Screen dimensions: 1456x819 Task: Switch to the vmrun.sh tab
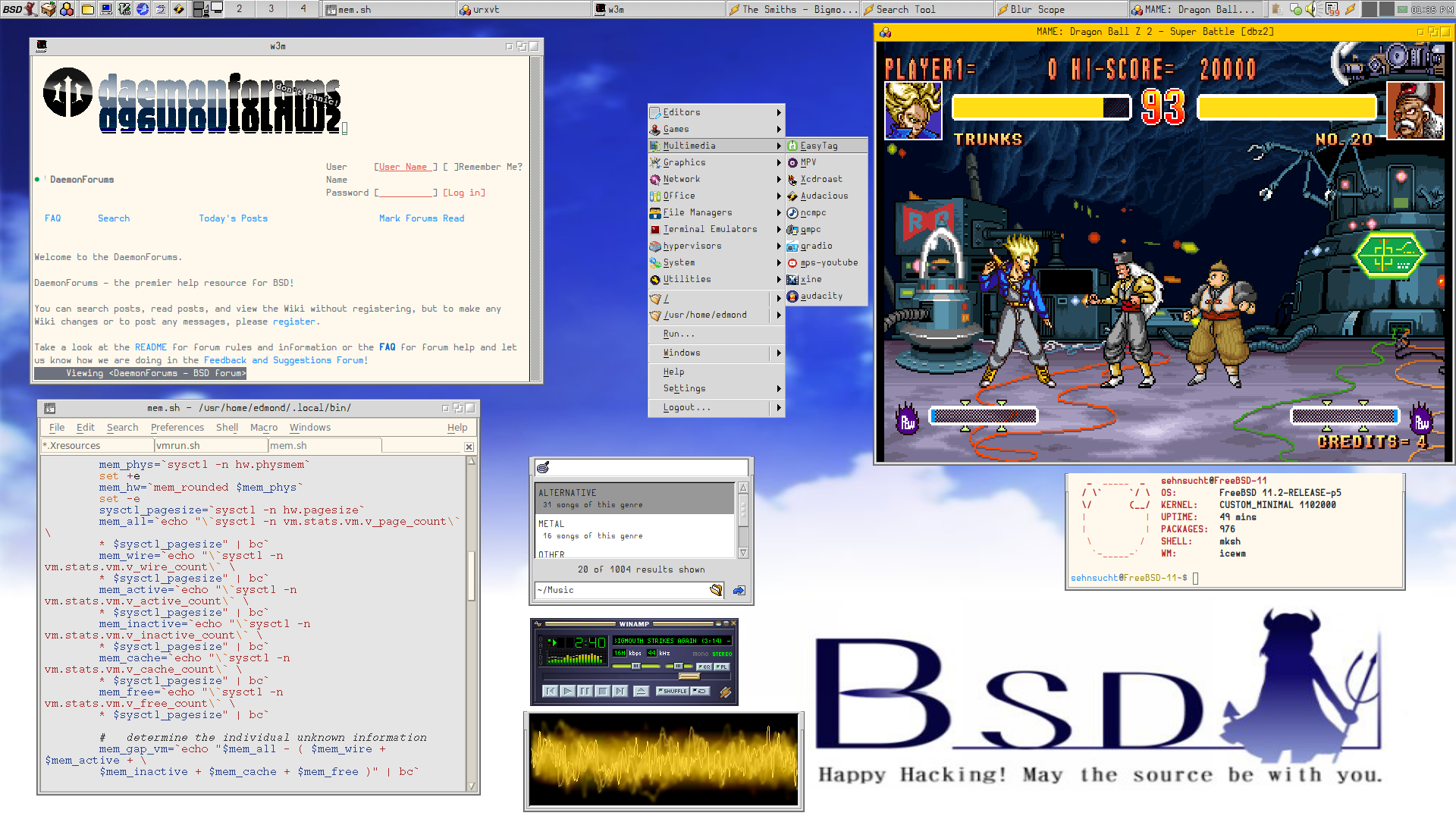(212, 446)
